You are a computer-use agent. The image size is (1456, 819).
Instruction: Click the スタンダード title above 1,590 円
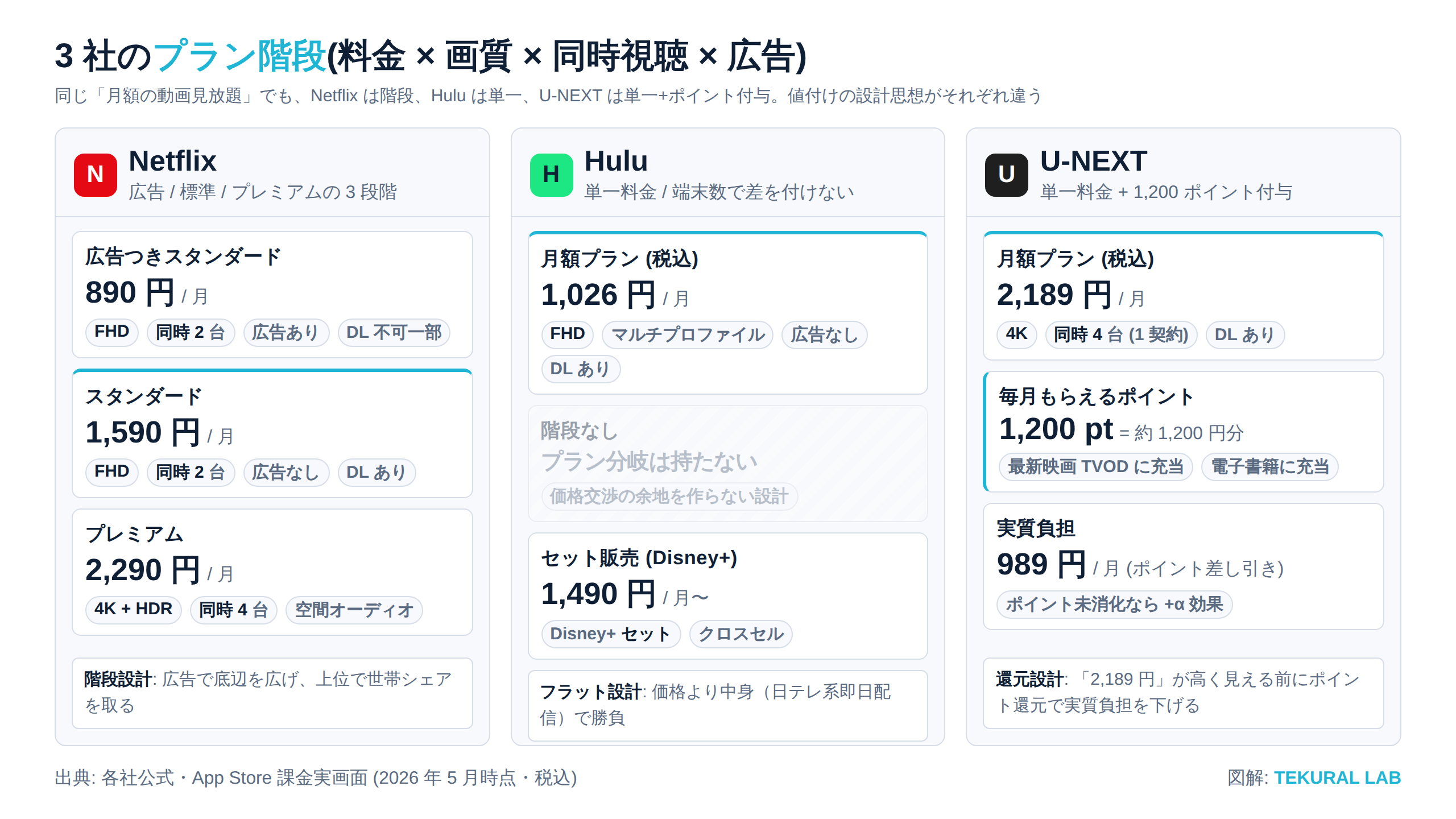tap(143, 396)
